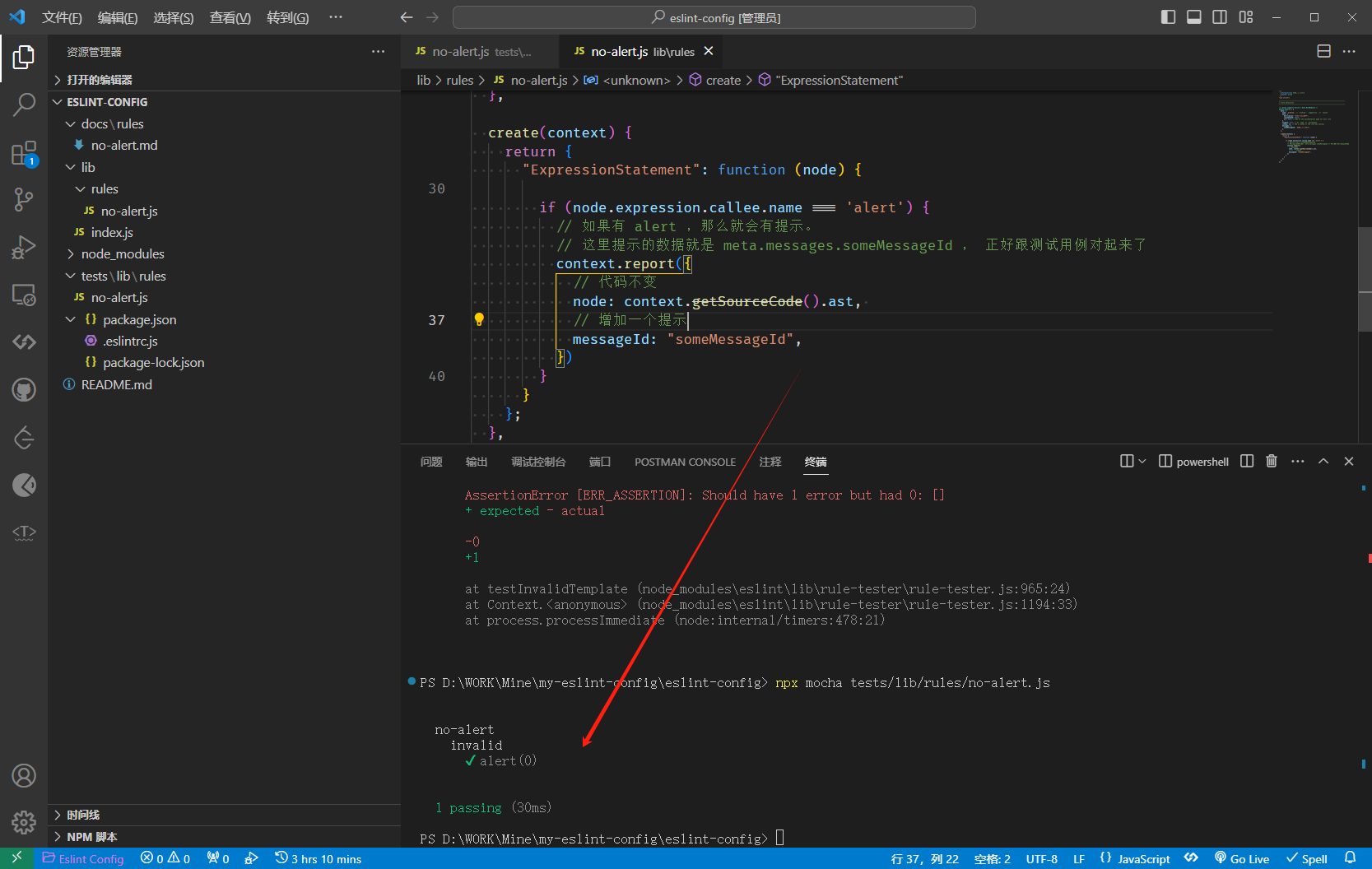The width and height of the screenshot is (1372, 869).
Task: Click the editor minimap
Action: point(1314,128)
